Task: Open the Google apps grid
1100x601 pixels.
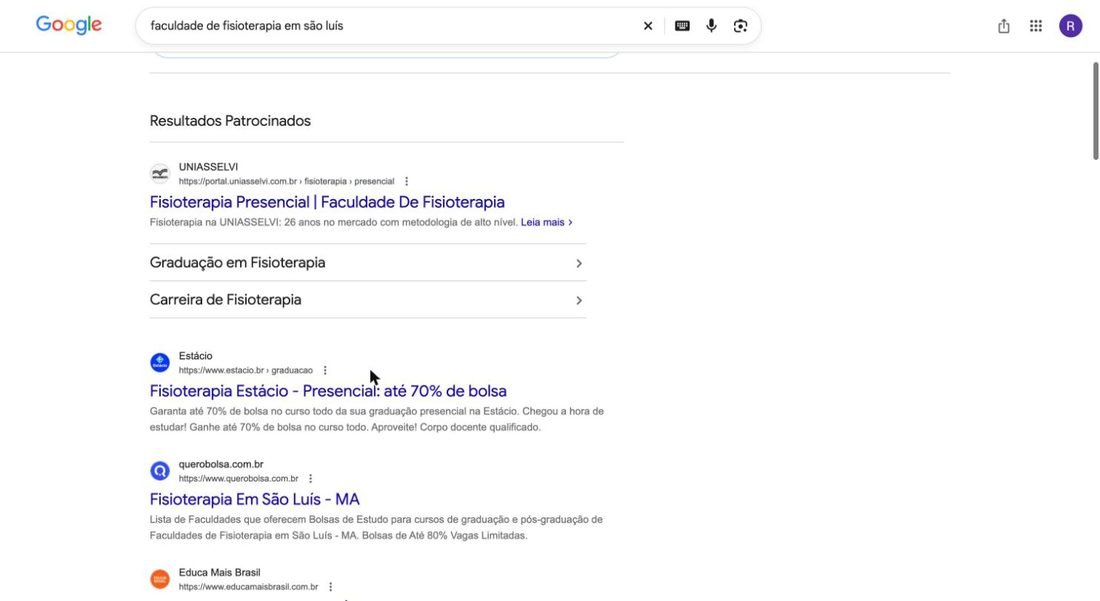Action: (x=1035, y=26)
